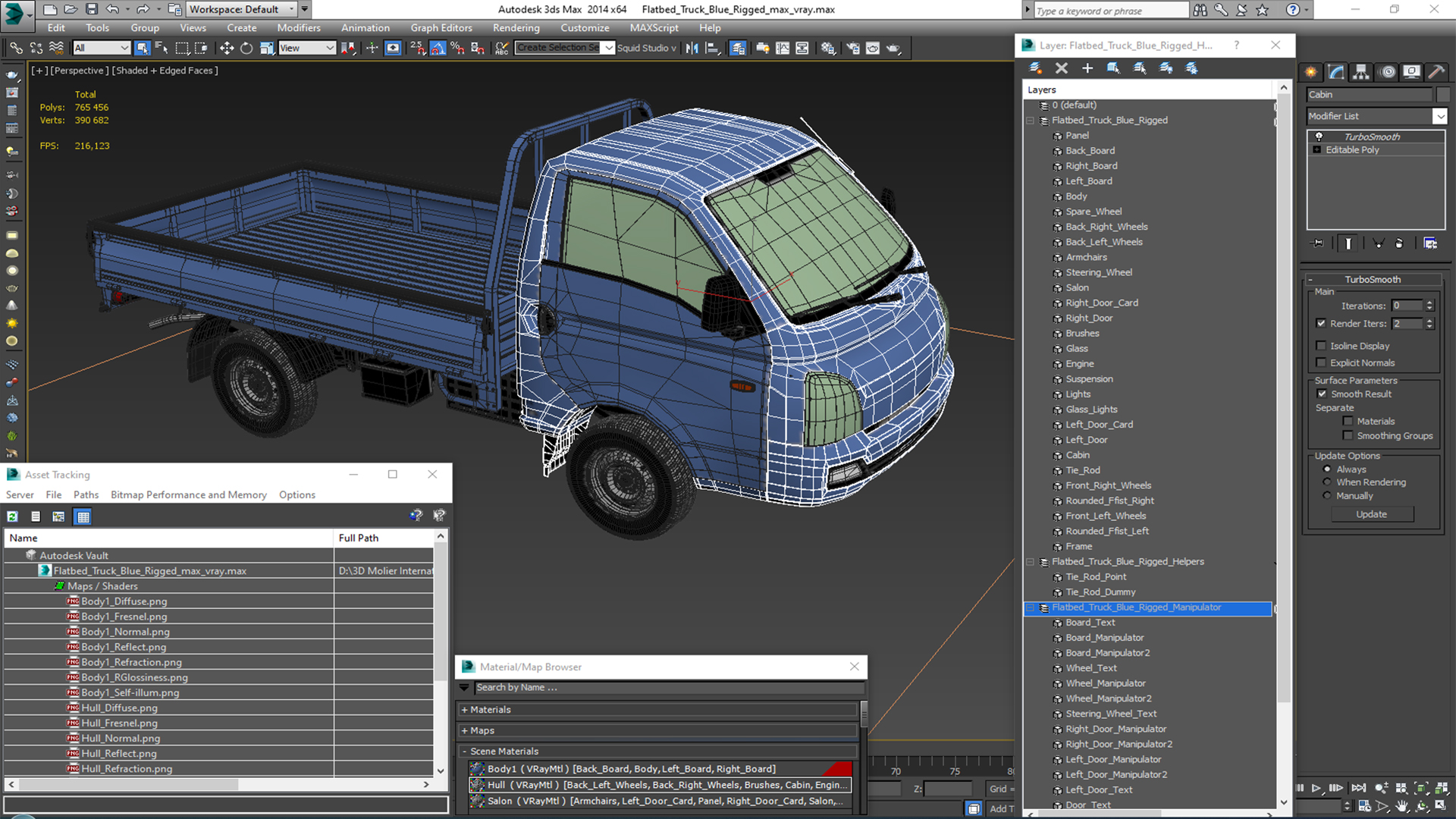Open Create Selection Set dropdown
Screen dimensions: 1456x819
click(608, 48)
